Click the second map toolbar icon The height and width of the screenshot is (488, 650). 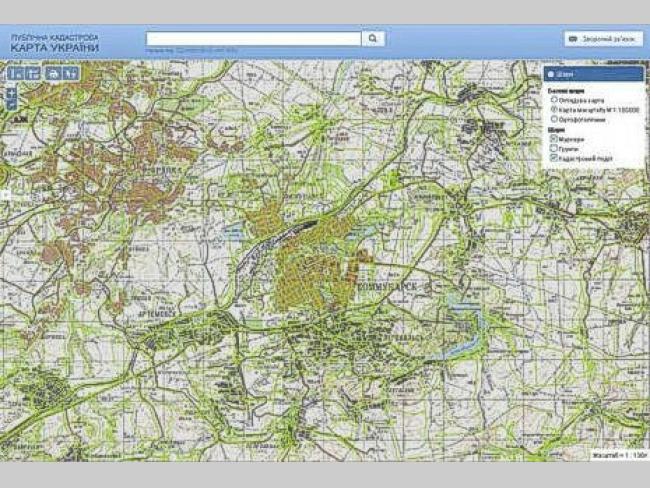click(x=32, y=73)
